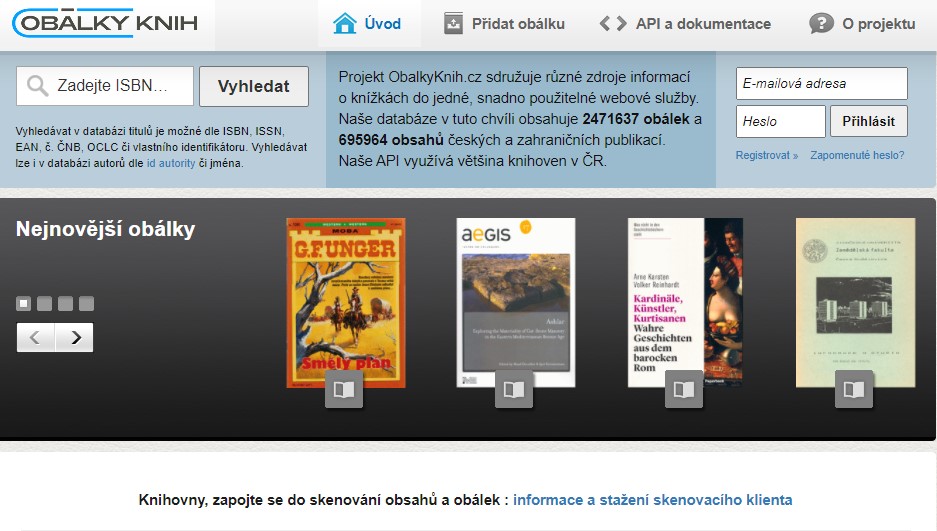Click book icon under G.F. Unger cover

tap(344, 389)
